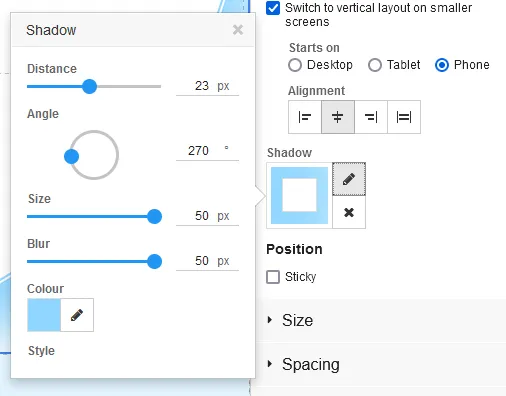Click the shadow colour swatch
Image resolution: width=506 pixels, height=396 pixels.
tap(44, 315)
